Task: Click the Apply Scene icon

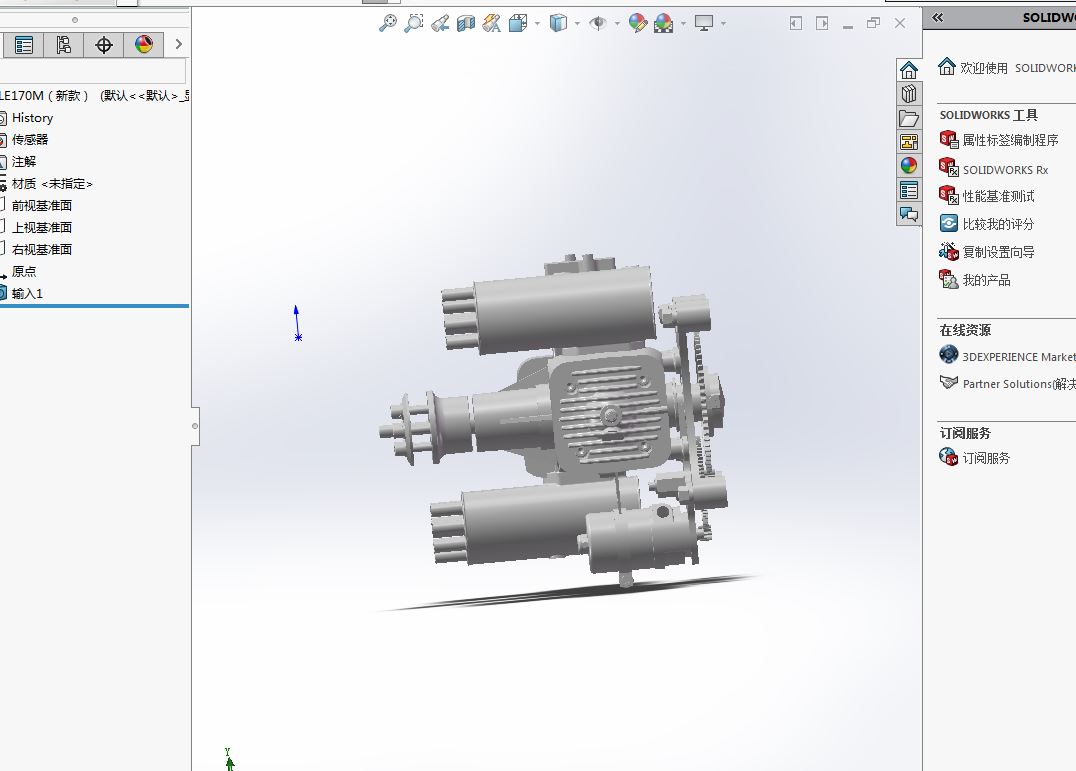Action: click(664, 24)
